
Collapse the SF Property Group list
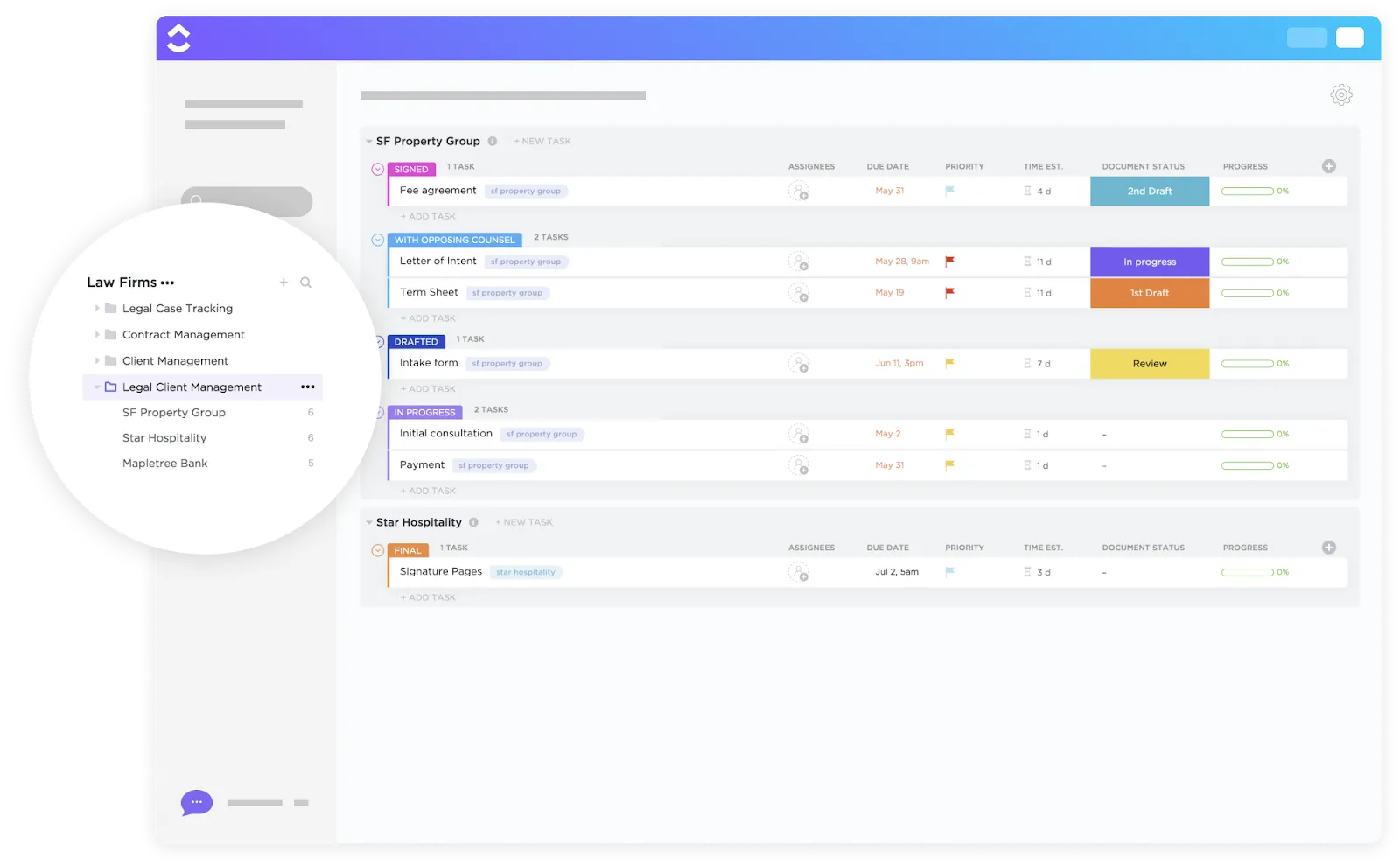tap(369, 142)
